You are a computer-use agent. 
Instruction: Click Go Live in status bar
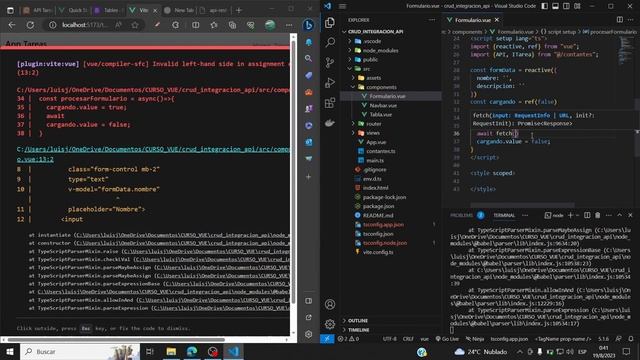(447, 339)
